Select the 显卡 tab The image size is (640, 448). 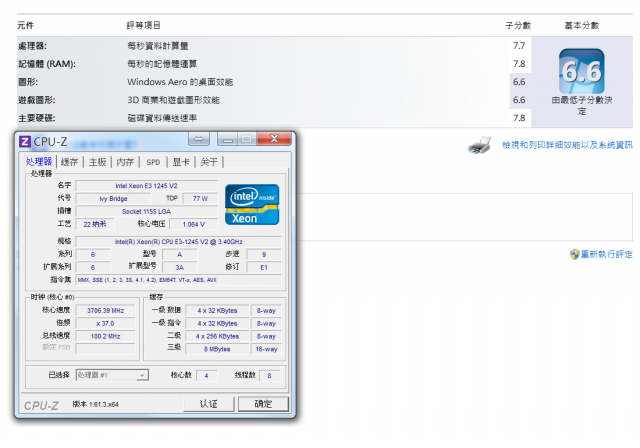pos(181,162)
